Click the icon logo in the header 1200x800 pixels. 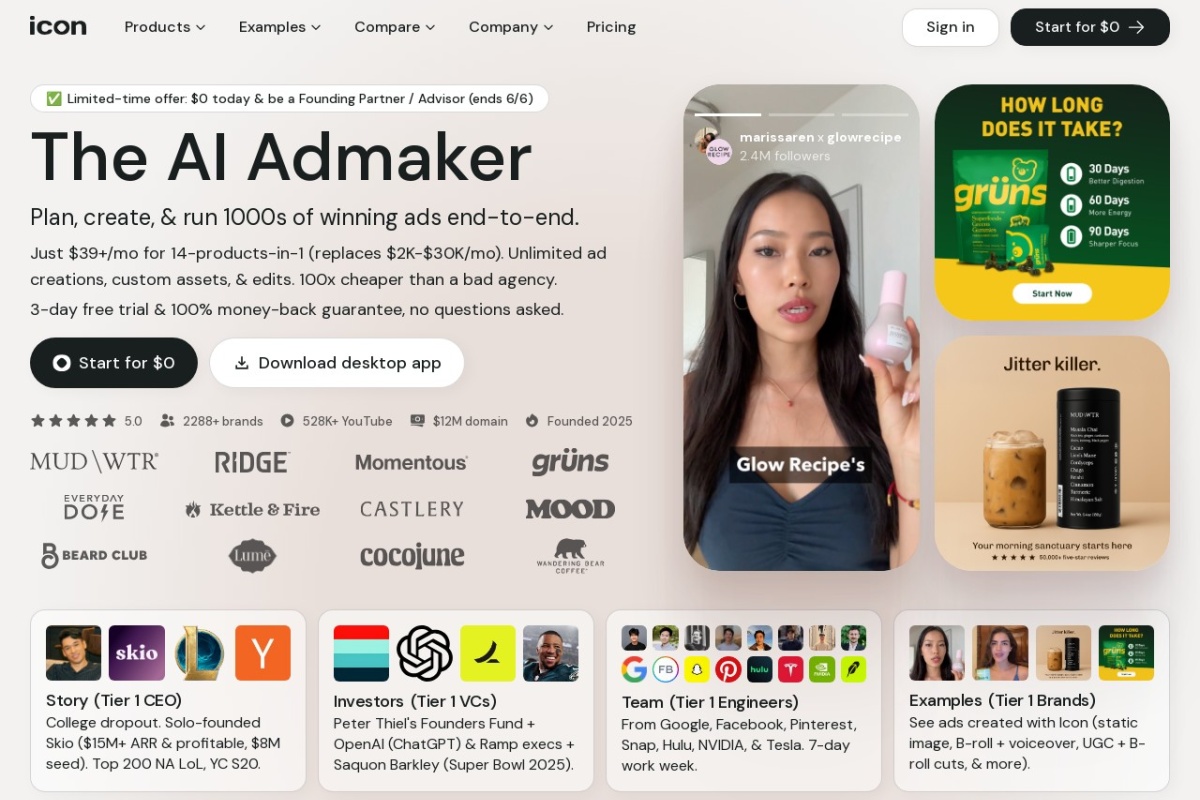click(58, 26)
